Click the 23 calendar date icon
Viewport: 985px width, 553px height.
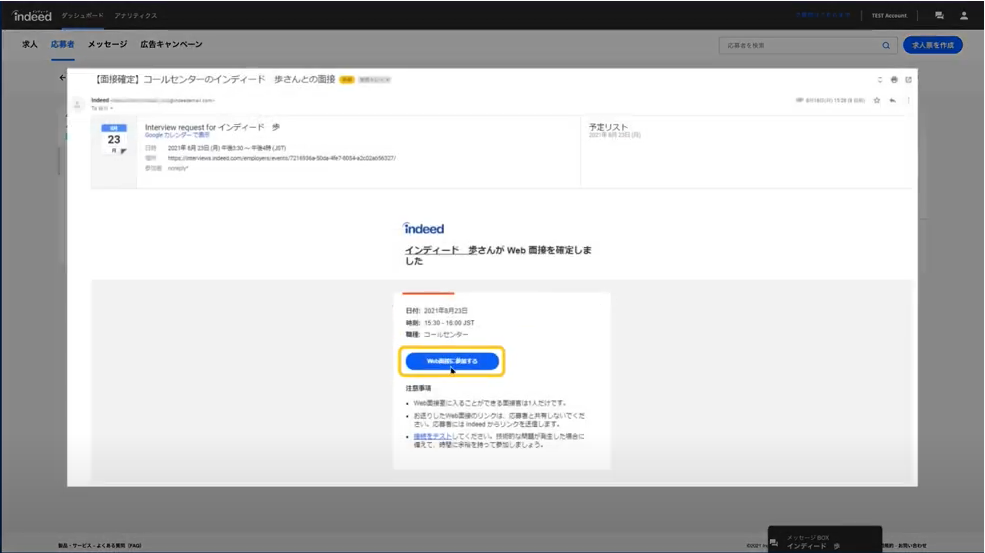coord(114,140)
